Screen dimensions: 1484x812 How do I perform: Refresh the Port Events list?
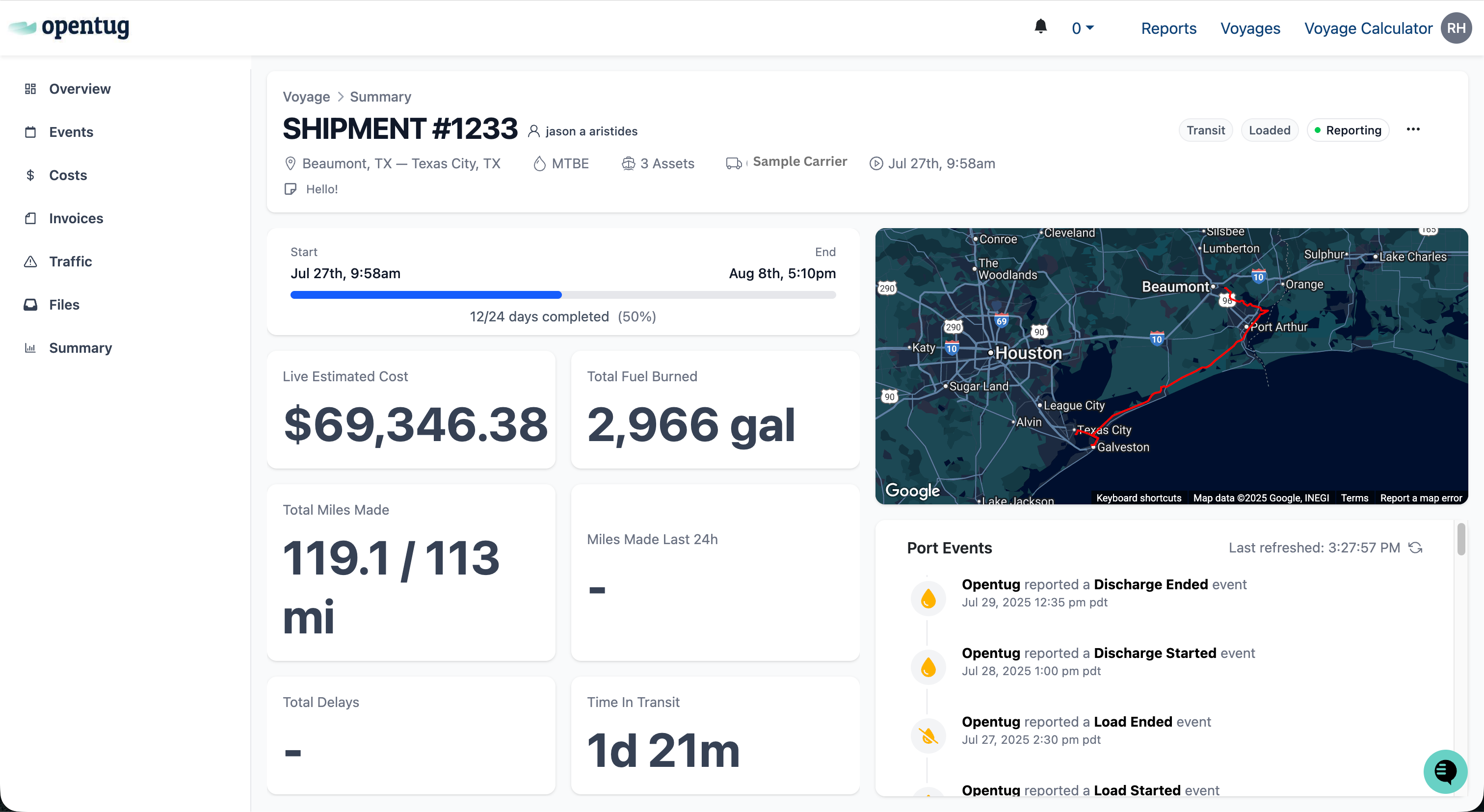tap(1415, 548)
